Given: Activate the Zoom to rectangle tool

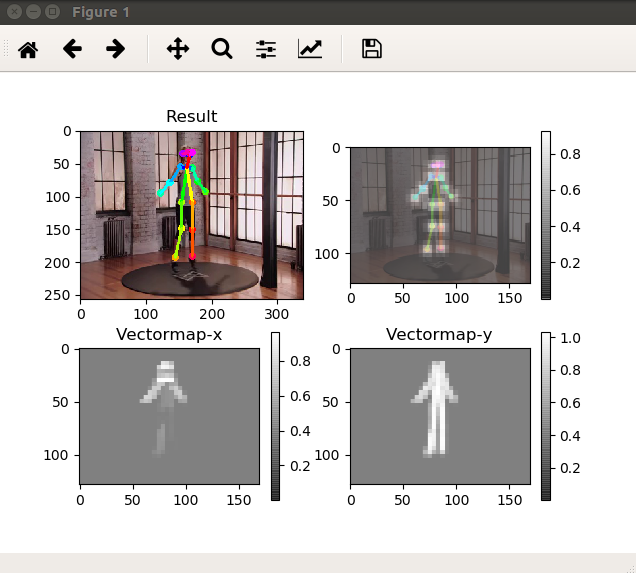Looking at the screenshot, I should coord(222,49).
